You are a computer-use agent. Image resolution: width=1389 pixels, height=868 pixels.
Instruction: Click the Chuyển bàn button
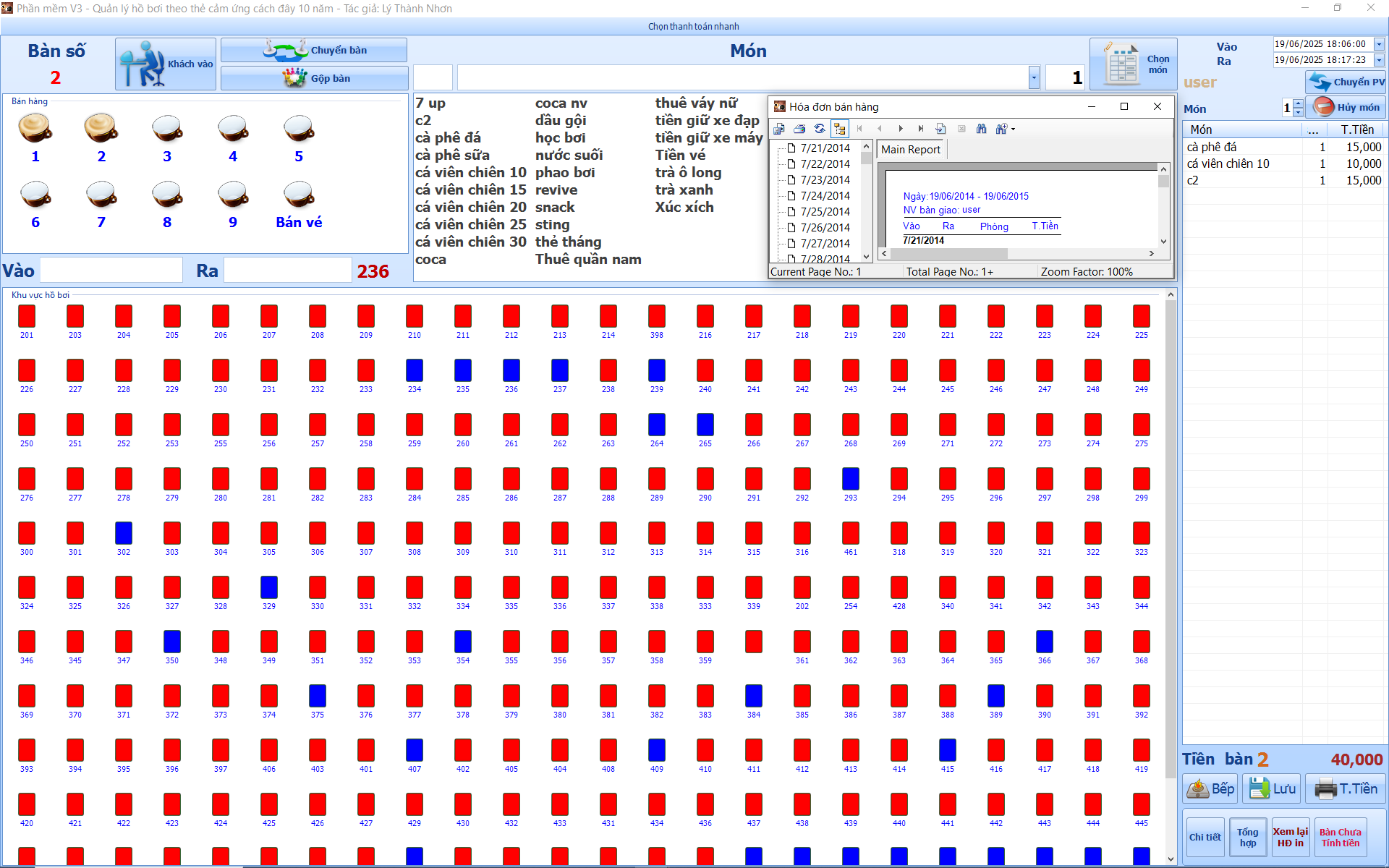click(314, 50)
